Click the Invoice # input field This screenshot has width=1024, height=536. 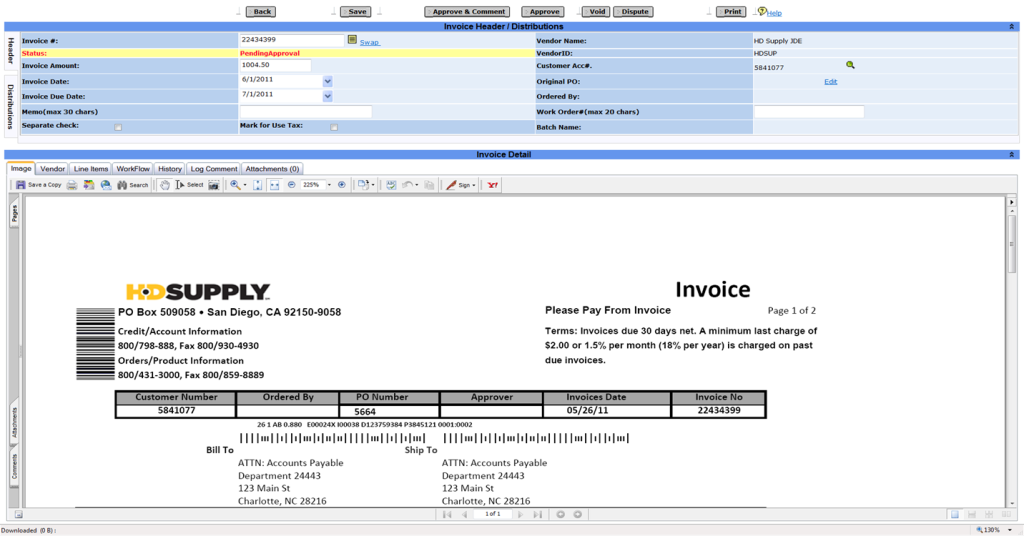click(x=291, y=40)
